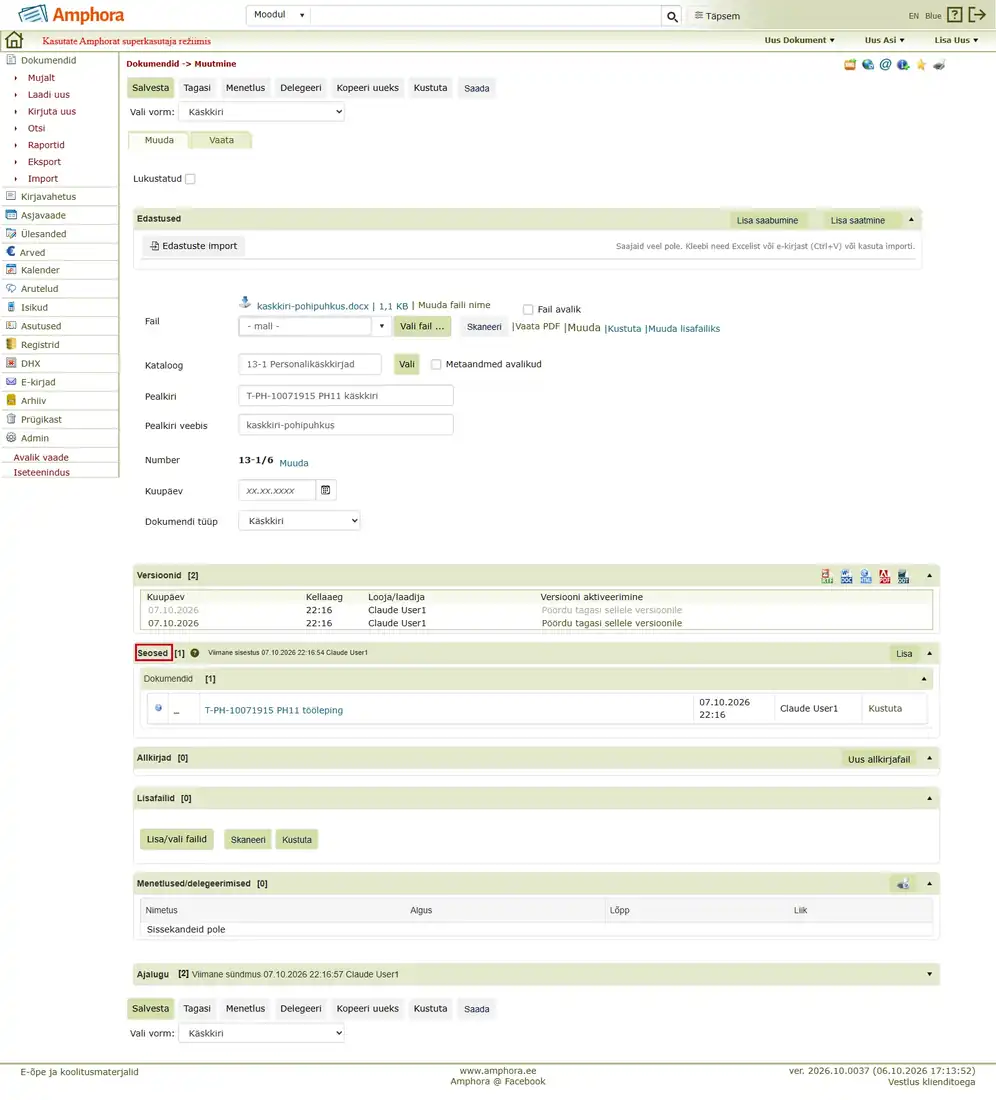Open the Uus Dokument menu
This screenshot has width=996, height=1100.
pos(800,40)
